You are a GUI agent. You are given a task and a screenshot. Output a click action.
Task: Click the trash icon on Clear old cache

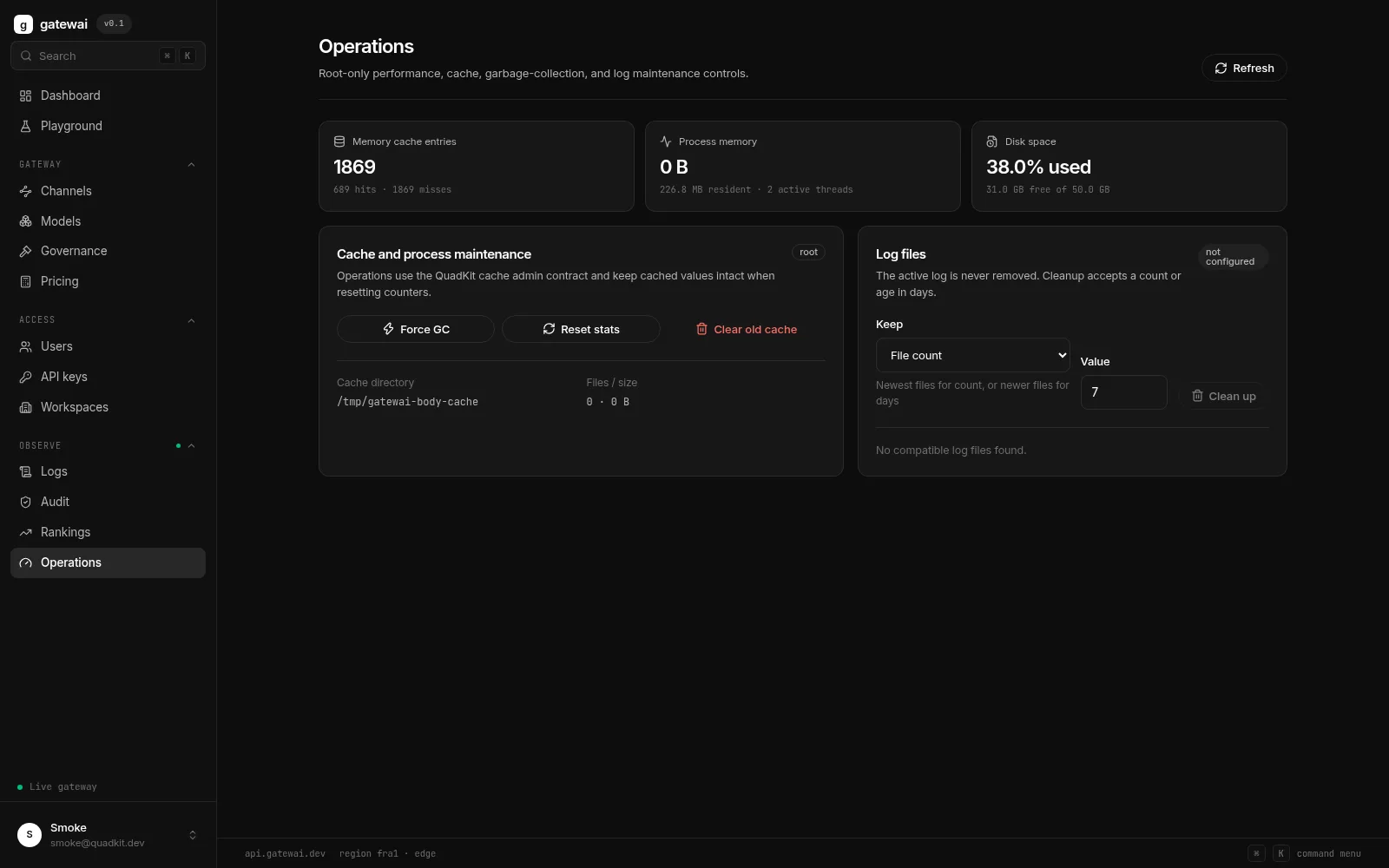click(701, 329)
